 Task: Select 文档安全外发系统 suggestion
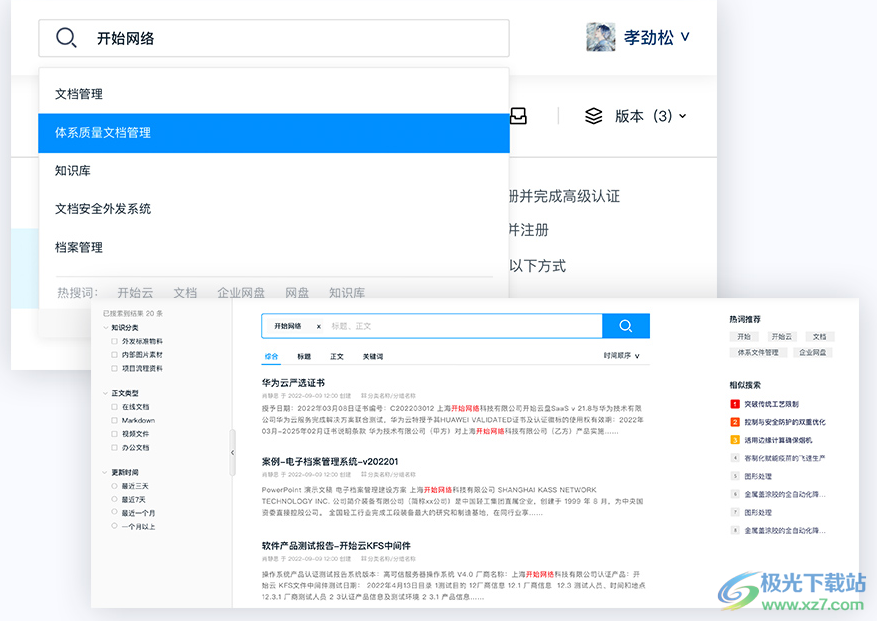tap(274, 209)
